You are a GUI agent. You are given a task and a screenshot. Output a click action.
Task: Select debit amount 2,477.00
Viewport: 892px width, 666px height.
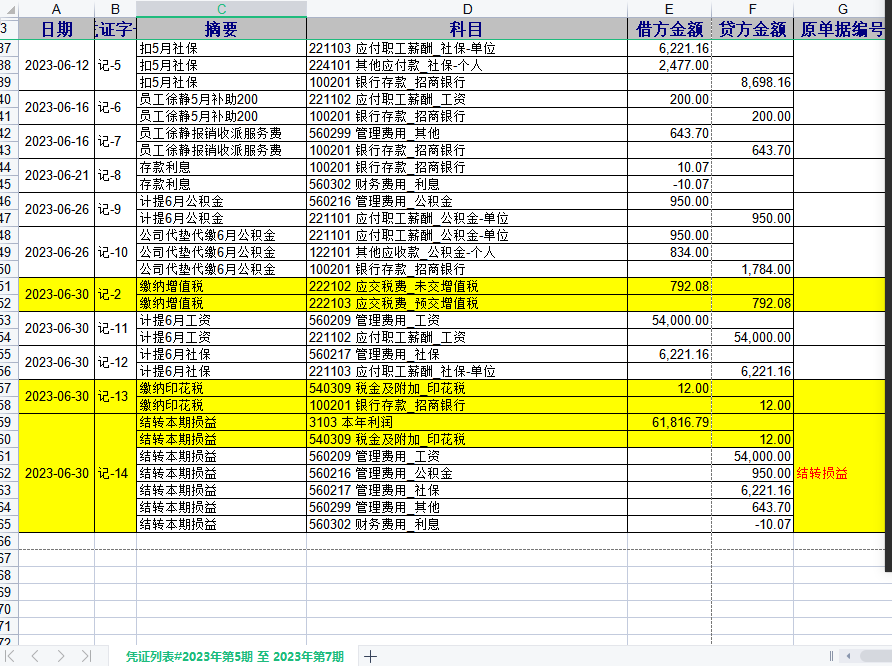(x=669, y=65)
